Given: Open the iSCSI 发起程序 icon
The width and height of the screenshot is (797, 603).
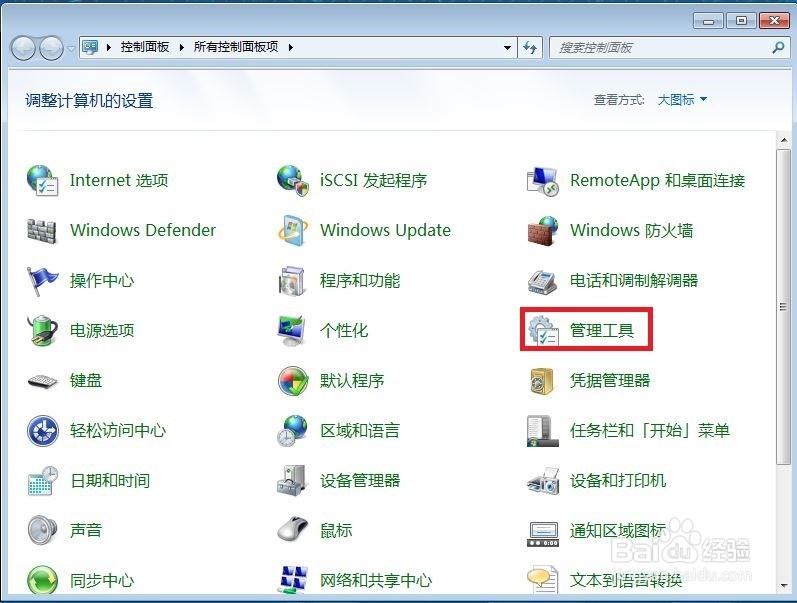Looking at the screenshot, I should point(293,180).
